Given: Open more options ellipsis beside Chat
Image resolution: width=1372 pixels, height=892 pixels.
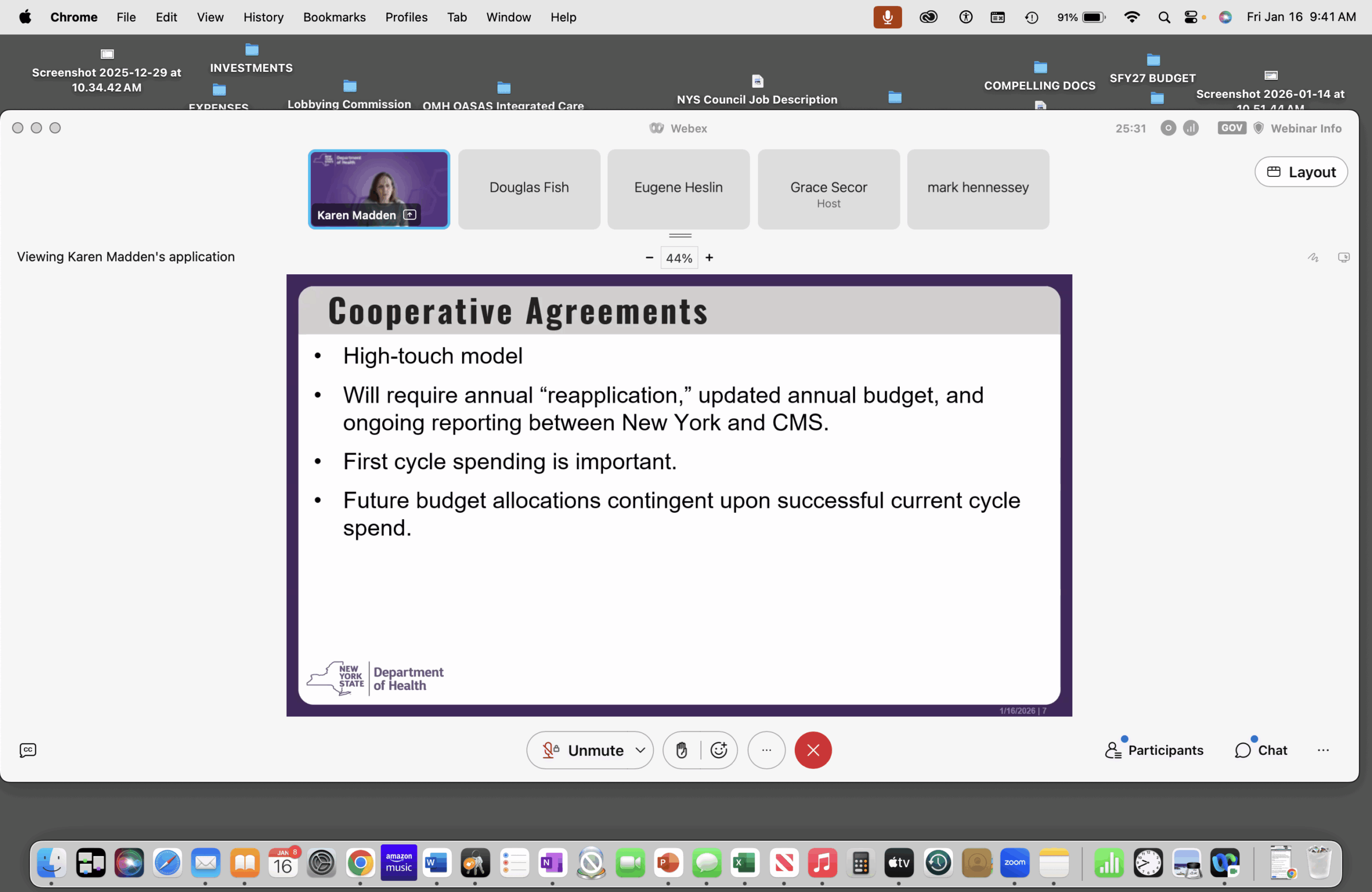Looking at the screenshot, I should click(1323, 749).
